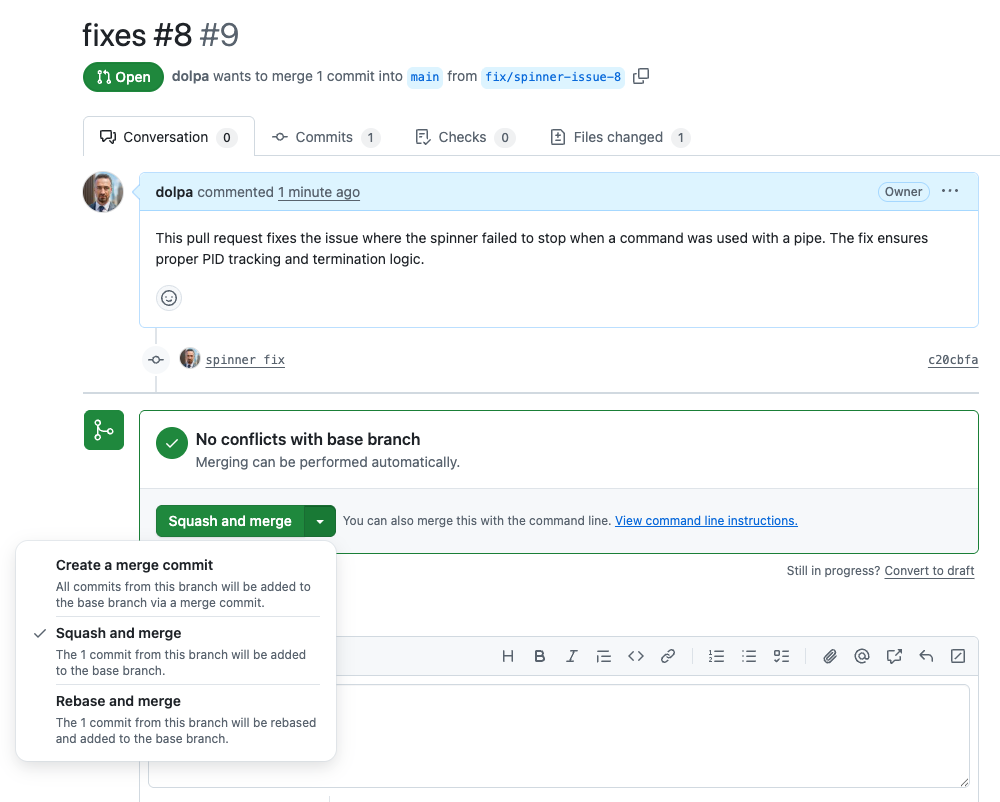Switch to the Files changed tab

618,137
